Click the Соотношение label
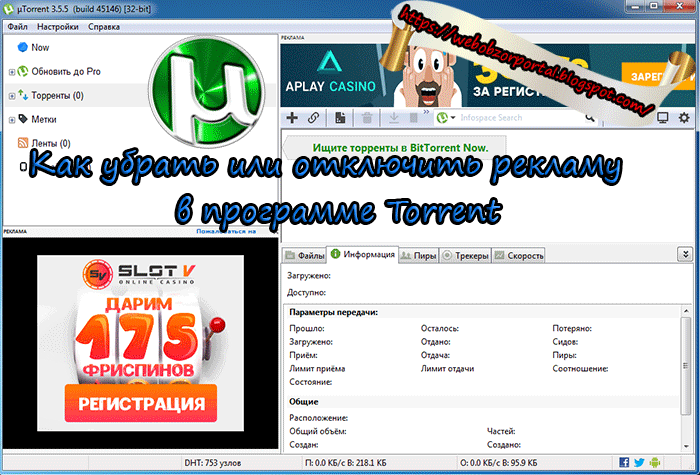This screenshot has width=700, height=475. [x=580, y=369]
